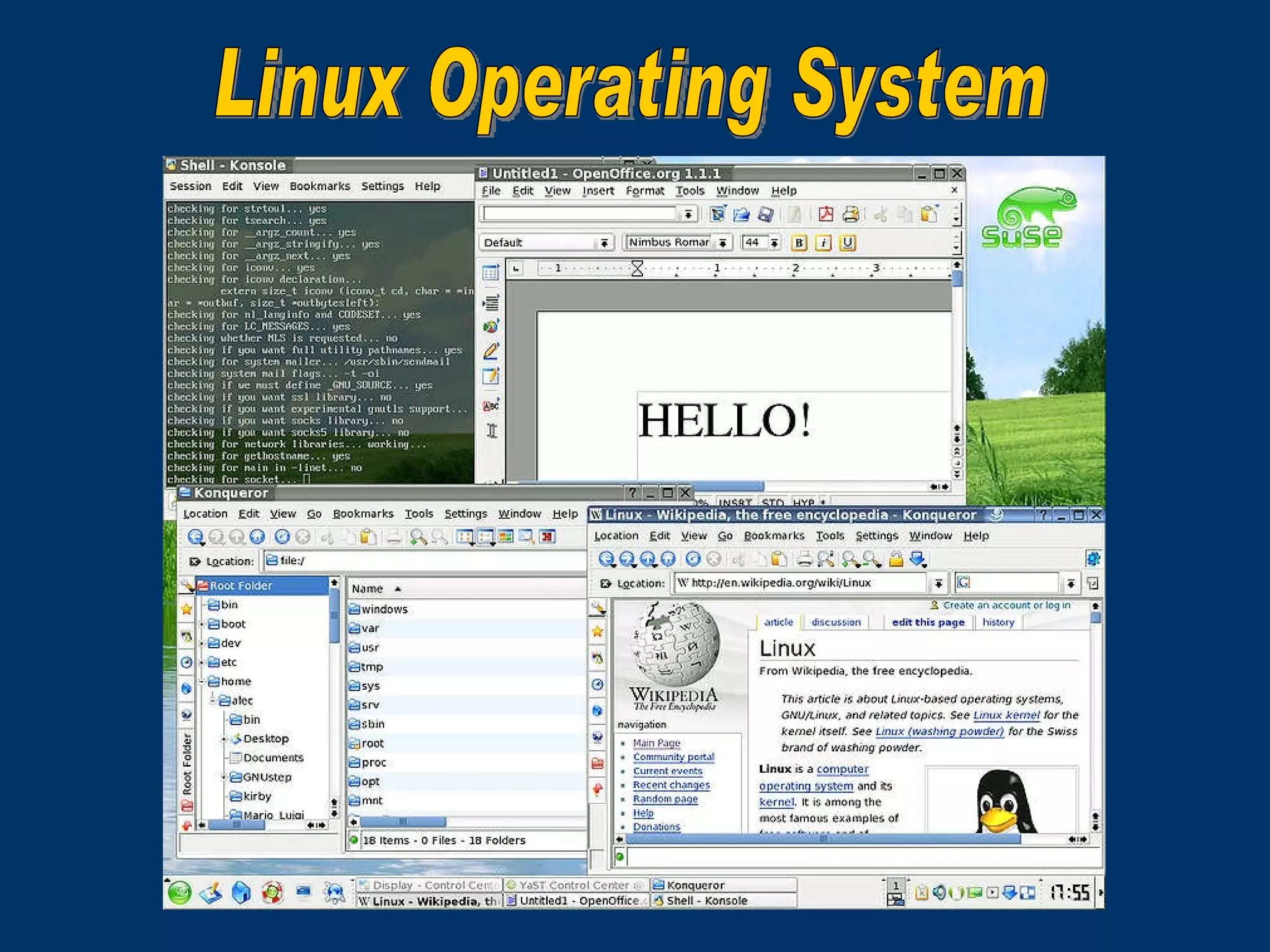Click the Reload icon in Wikipedia Konqueror toolbar
This screenshot has width=1270, height=952.
(x=693, y=559)
